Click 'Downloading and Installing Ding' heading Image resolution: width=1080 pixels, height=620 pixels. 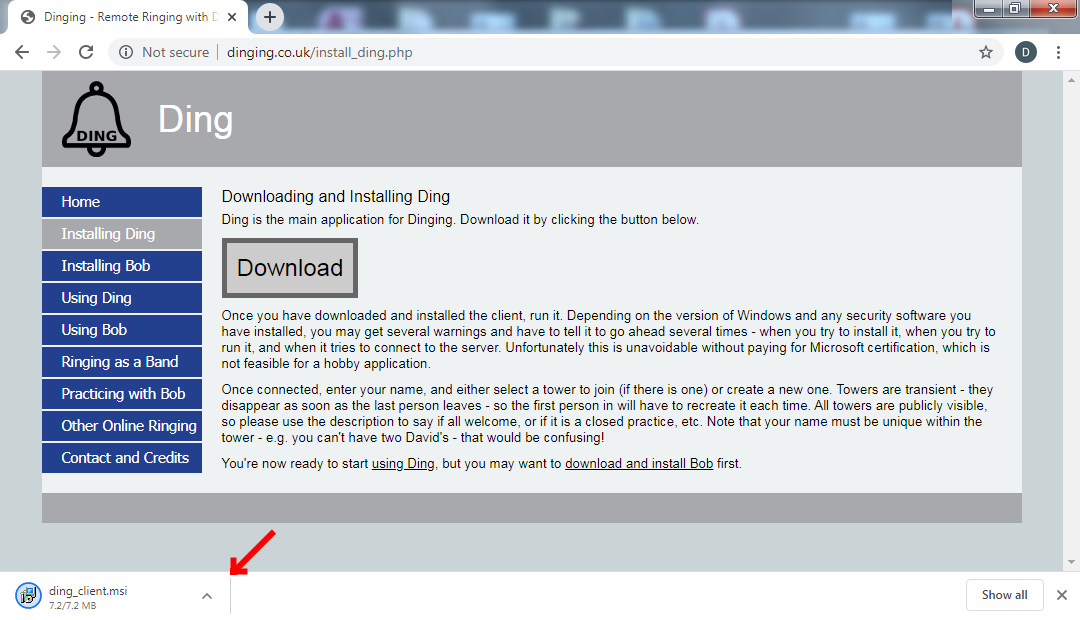335,196
